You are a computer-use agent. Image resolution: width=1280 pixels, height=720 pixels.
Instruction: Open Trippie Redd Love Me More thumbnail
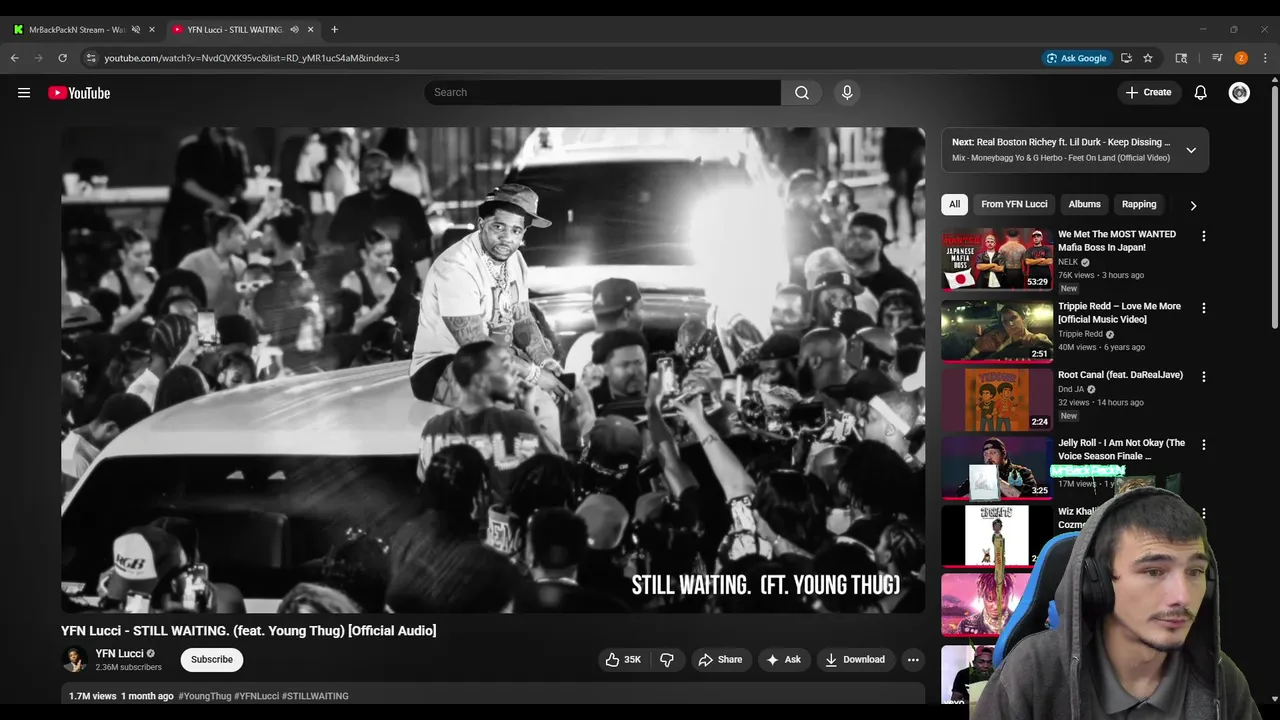pos(997,331)
